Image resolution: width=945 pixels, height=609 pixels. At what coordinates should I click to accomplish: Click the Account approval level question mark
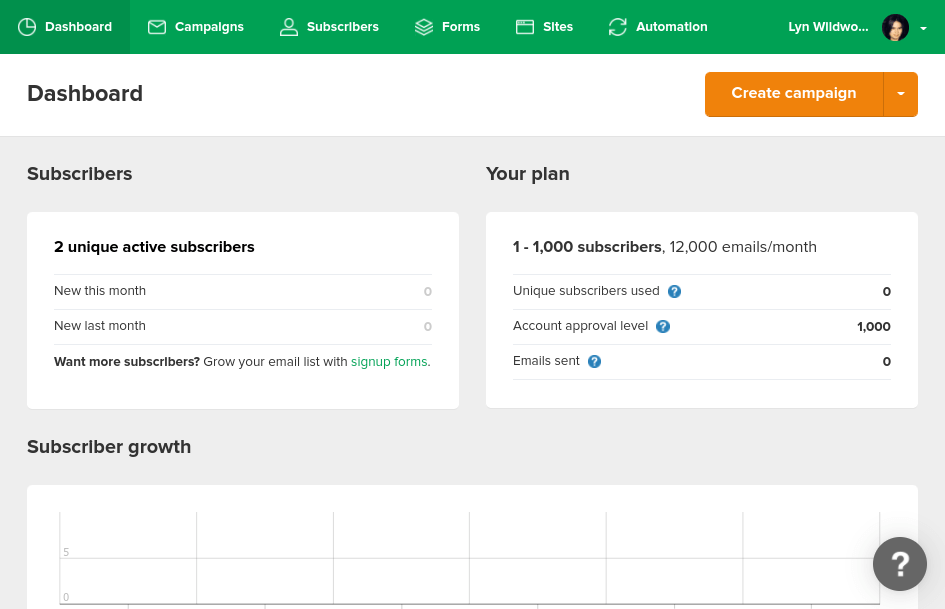point(663,326)
